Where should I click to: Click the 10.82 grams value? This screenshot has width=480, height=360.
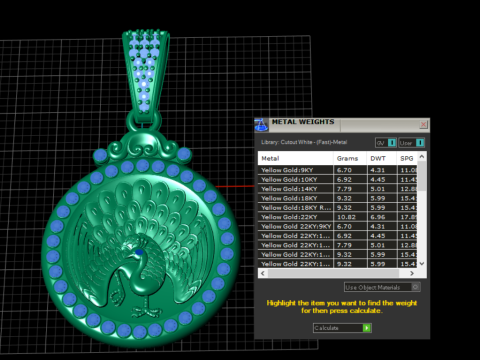346,217
